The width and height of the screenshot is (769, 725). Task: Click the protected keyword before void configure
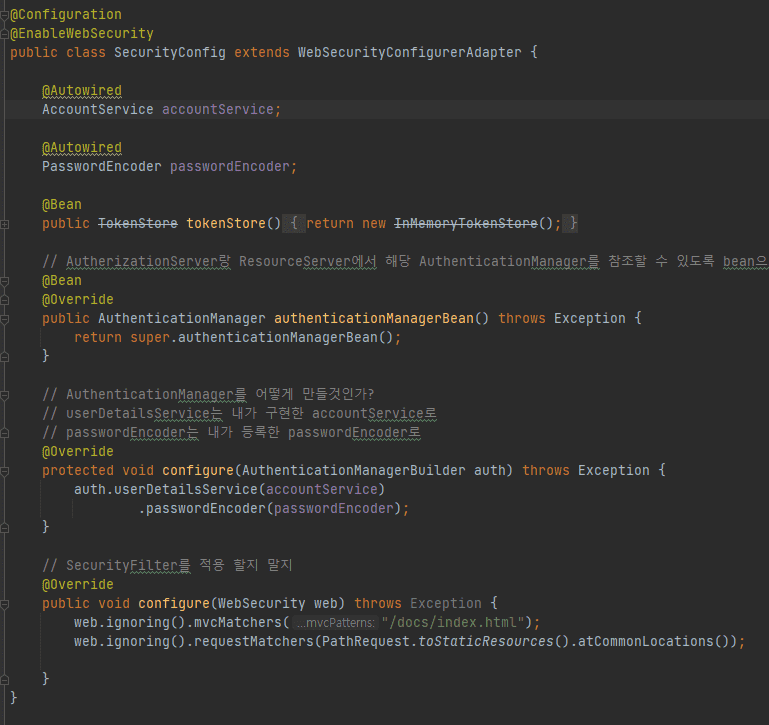(78, 470)
